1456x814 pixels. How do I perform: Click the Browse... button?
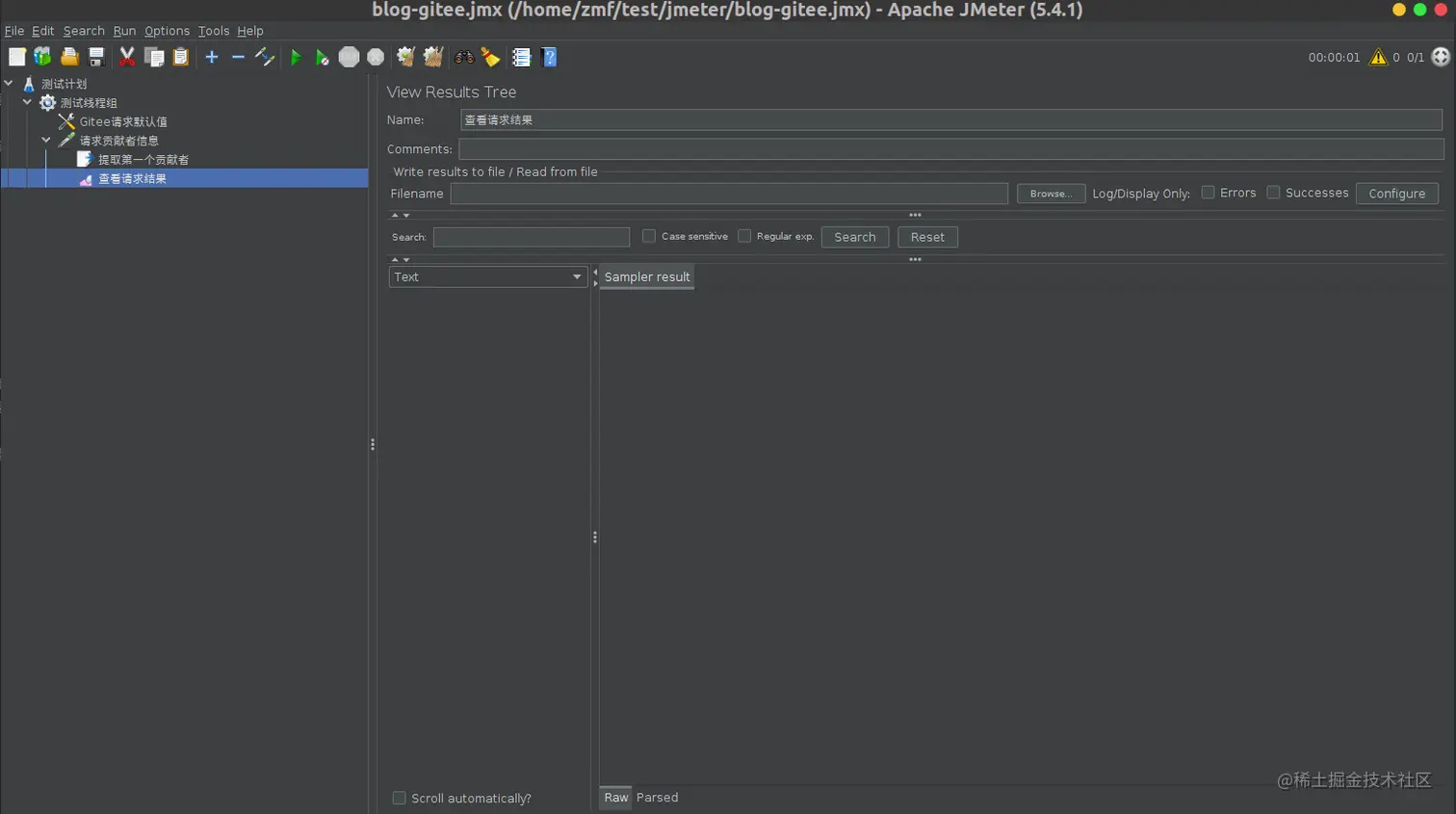coord(1051,194)
